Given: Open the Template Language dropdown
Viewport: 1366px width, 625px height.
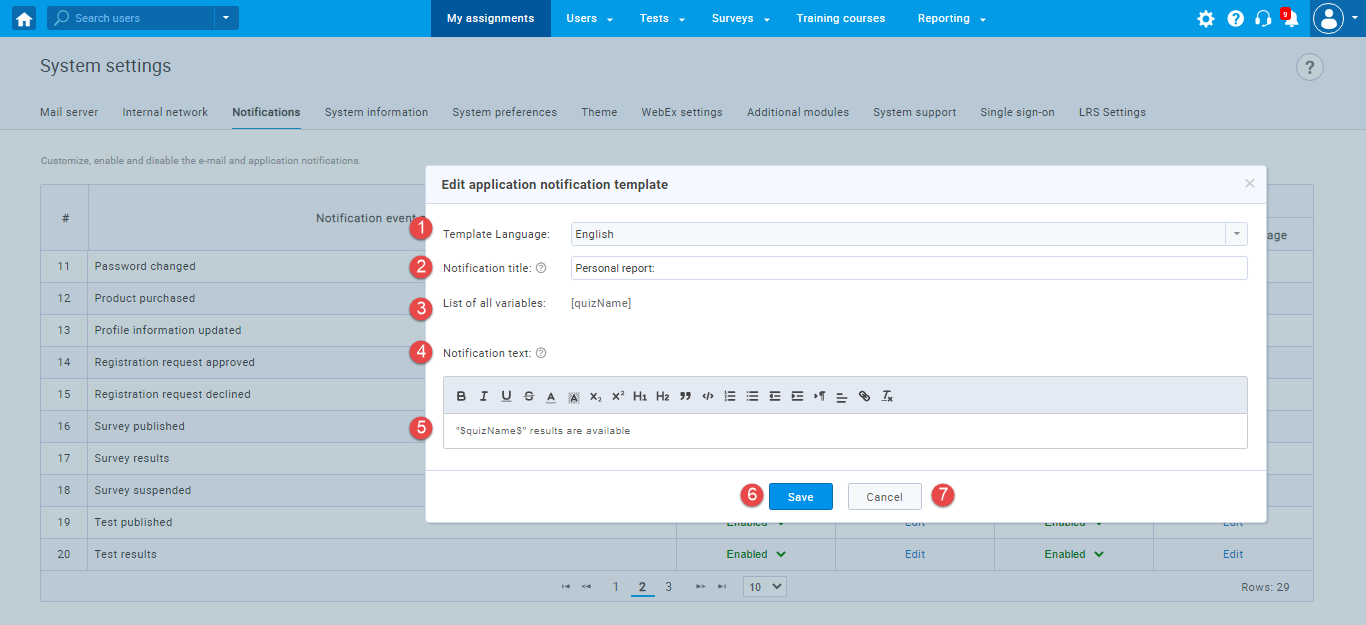Looking at the screenshot, I should (x=1237, y=234).
